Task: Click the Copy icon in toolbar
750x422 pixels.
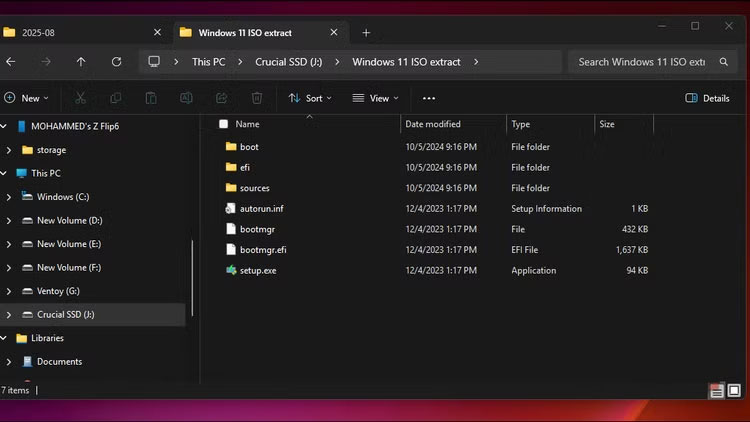Action: (x=116, y=98)
